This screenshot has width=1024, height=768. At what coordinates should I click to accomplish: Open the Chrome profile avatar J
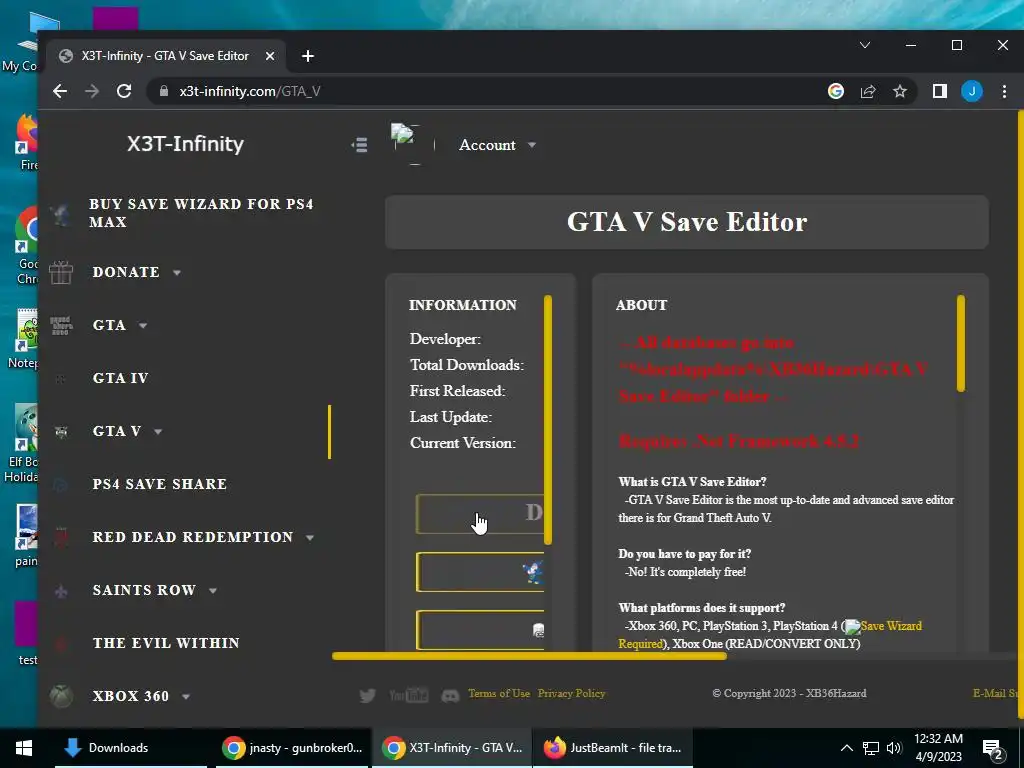[972, 91]
